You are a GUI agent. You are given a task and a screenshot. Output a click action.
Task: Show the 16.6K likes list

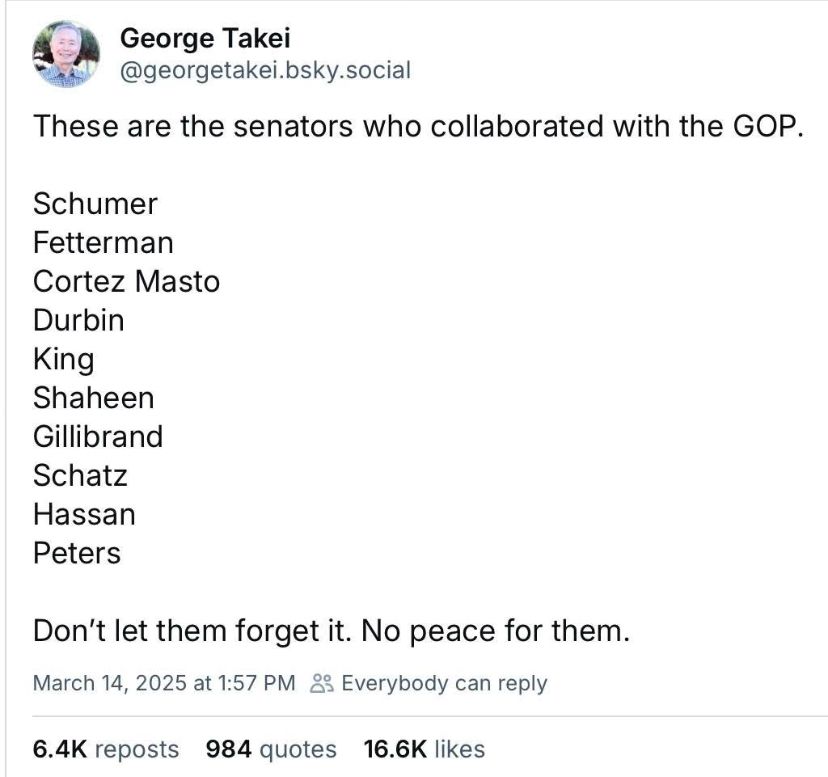[x=426, y=749]
